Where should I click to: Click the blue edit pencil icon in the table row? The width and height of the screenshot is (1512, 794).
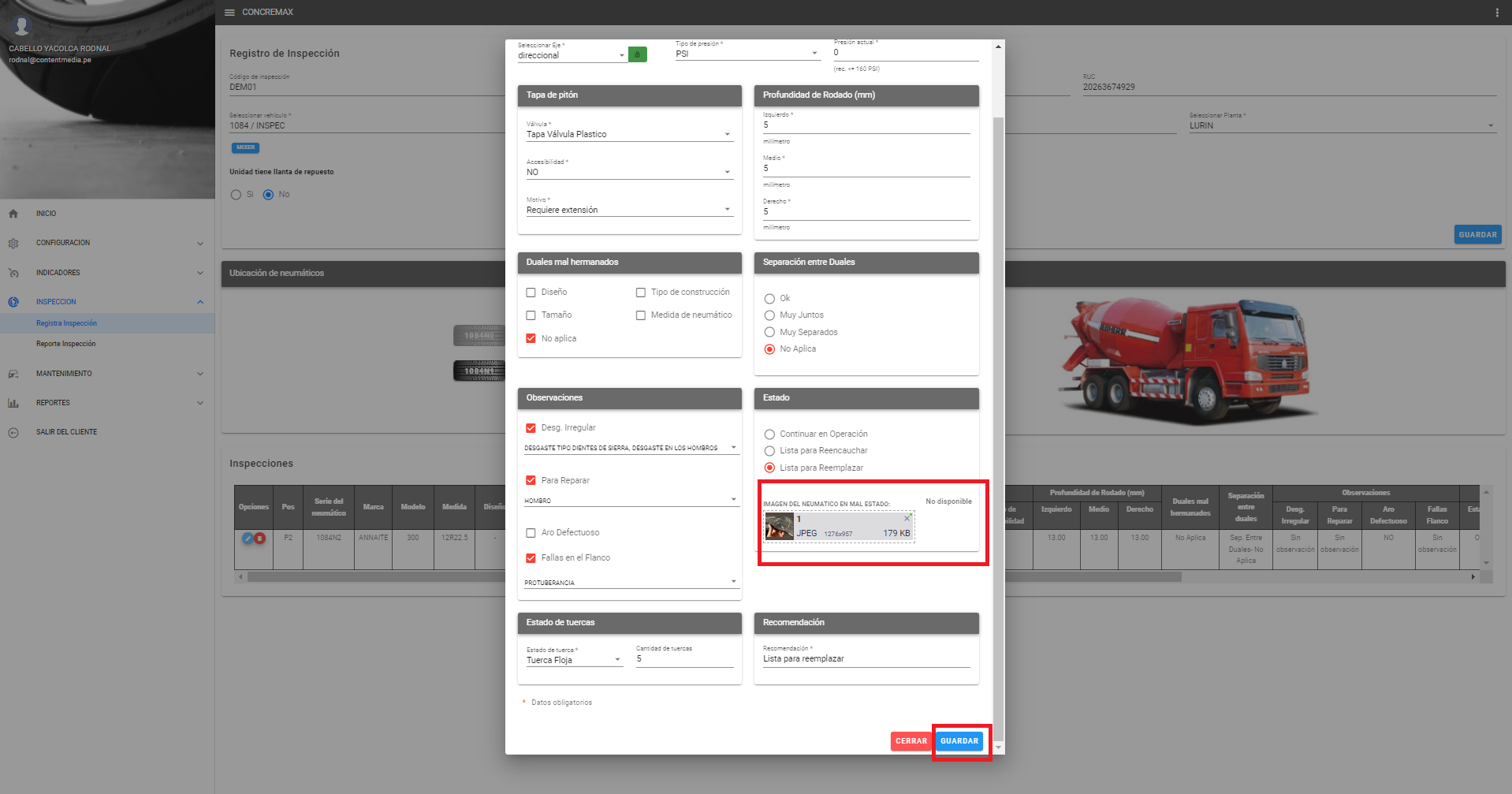point(248,538)
